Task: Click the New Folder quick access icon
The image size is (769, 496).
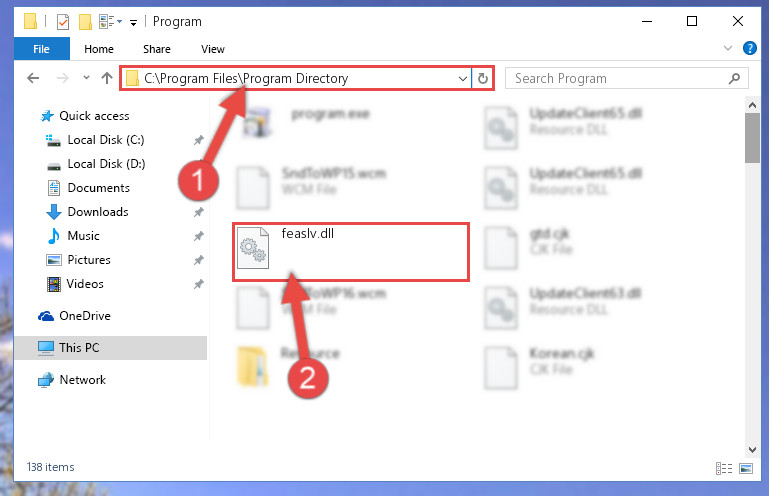Action: (x=85, y=22)
